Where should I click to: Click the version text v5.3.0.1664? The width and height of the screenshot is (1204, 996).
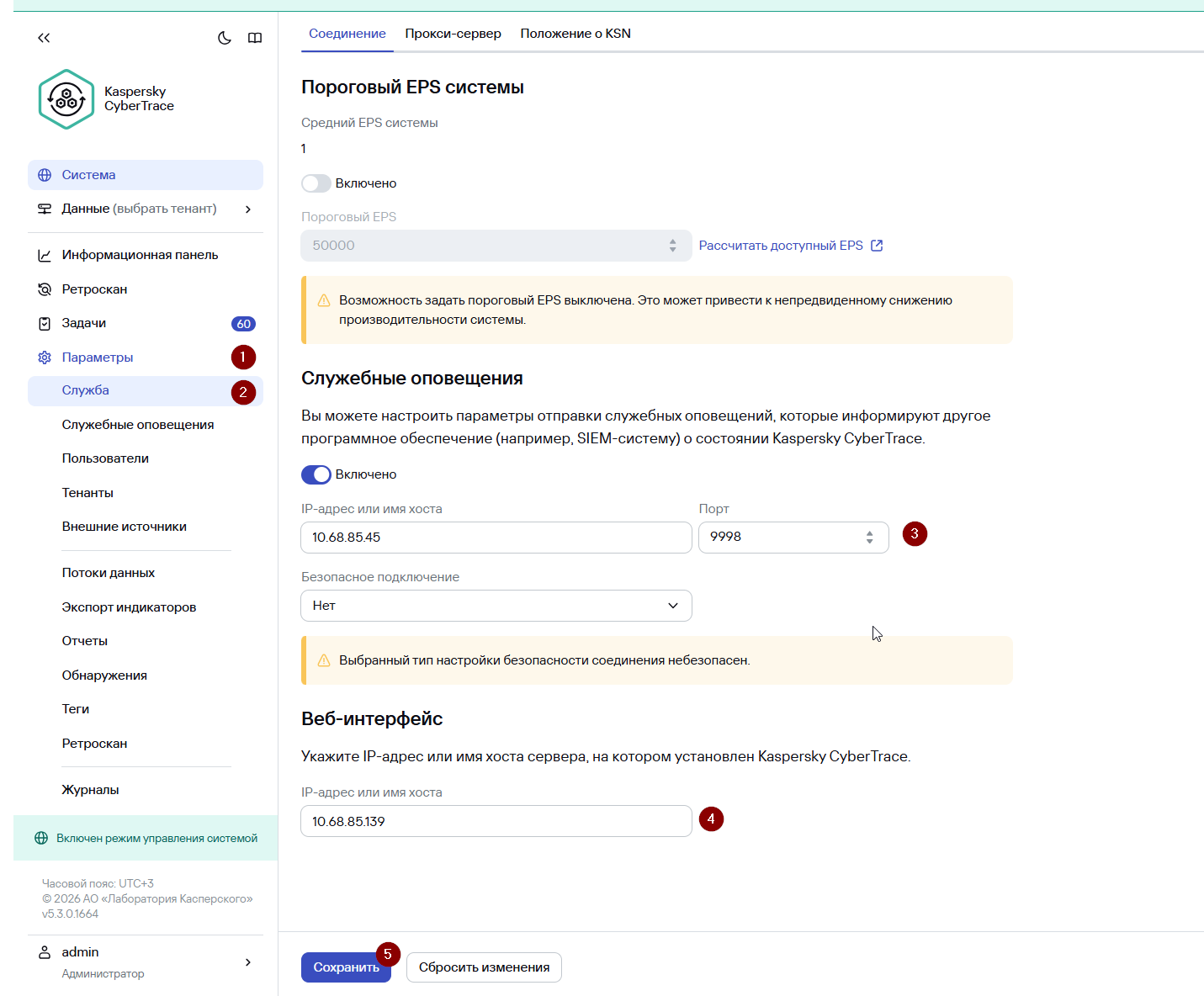[x=70, y=914]
